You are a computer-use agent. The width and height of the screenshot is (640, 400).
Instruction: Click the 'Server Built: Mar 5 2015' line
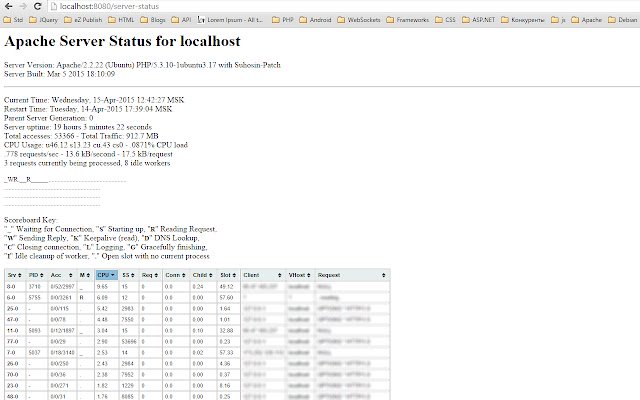pos(60,74)
